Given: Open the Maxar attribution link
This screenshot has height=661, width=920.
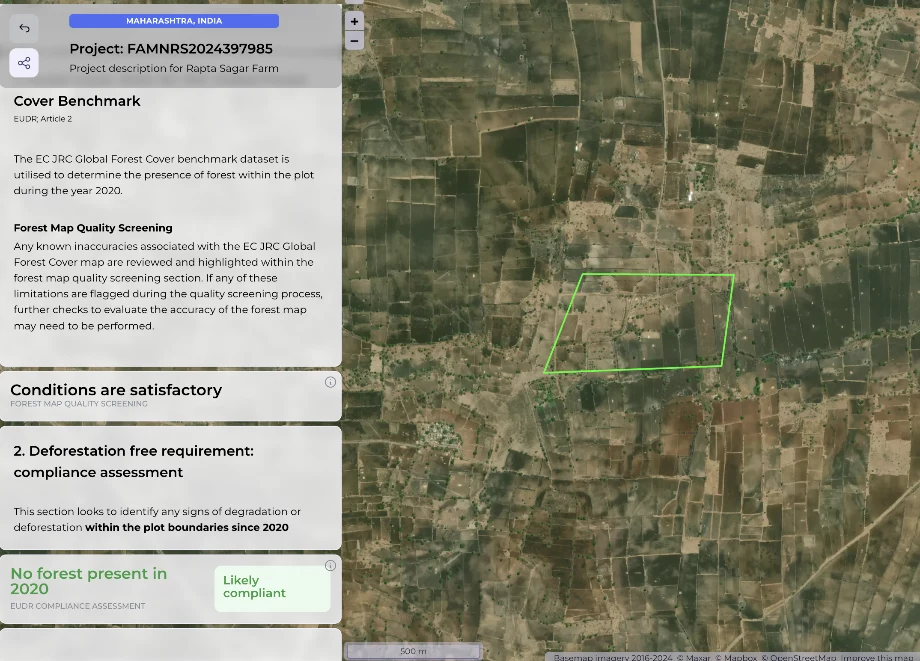Looking at the screenshot, I should coord(693,657).
